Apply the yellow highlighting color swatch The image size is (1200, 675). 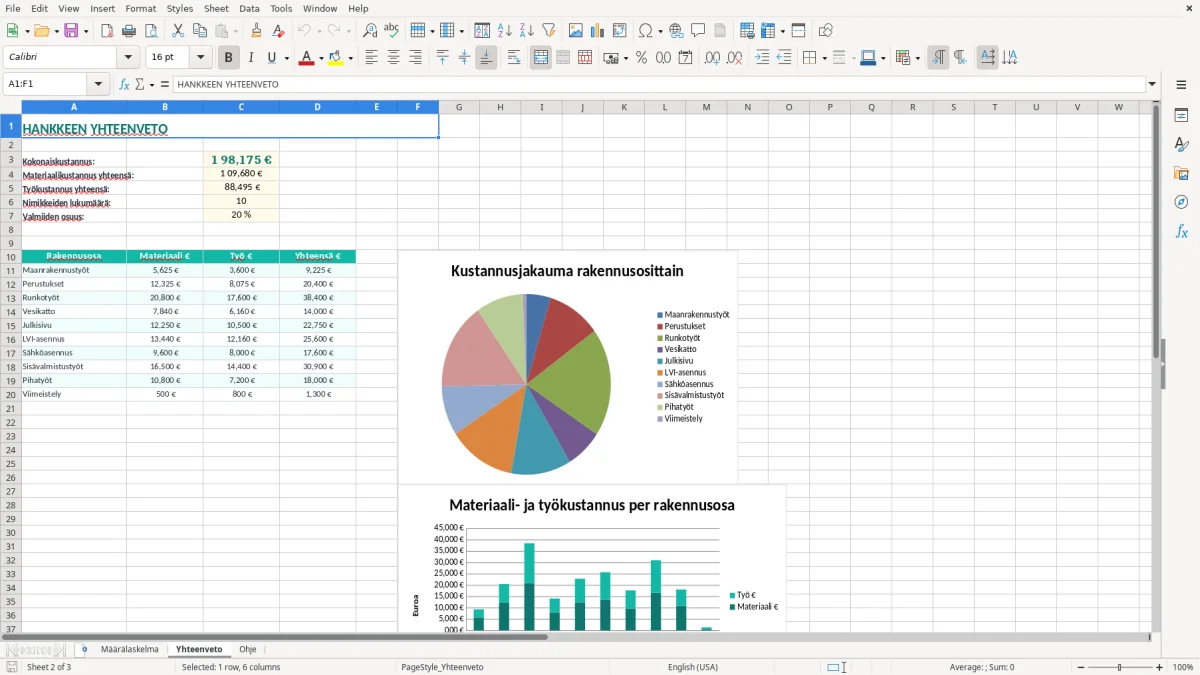point(336,58)
